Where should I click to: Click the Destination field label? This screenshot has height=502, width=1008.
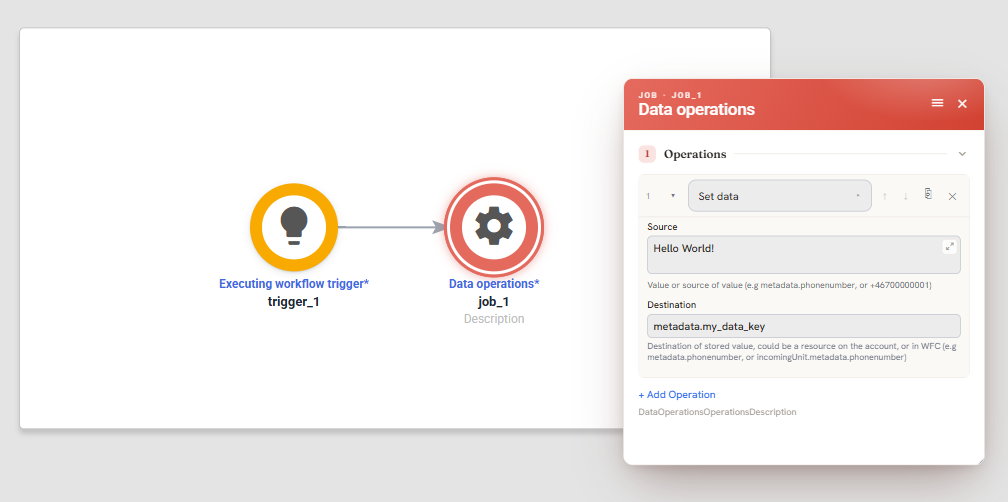[671, 305]
